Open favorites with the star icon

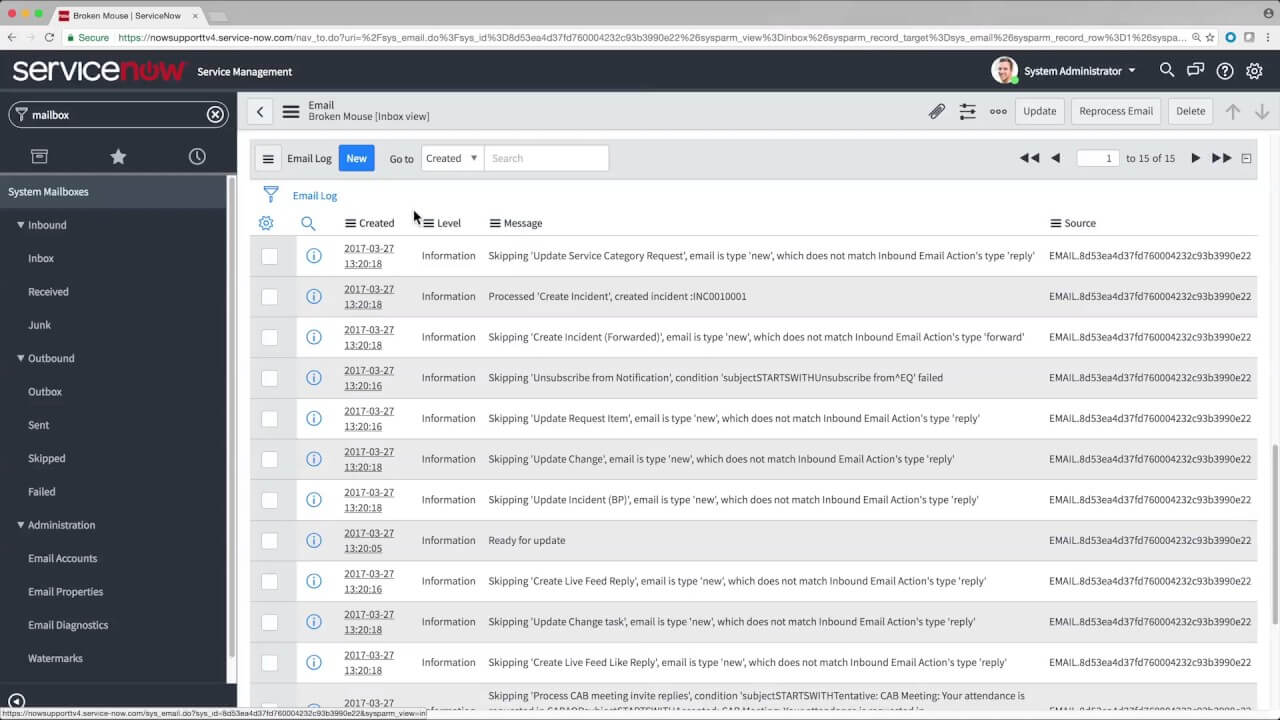(118, 156)
